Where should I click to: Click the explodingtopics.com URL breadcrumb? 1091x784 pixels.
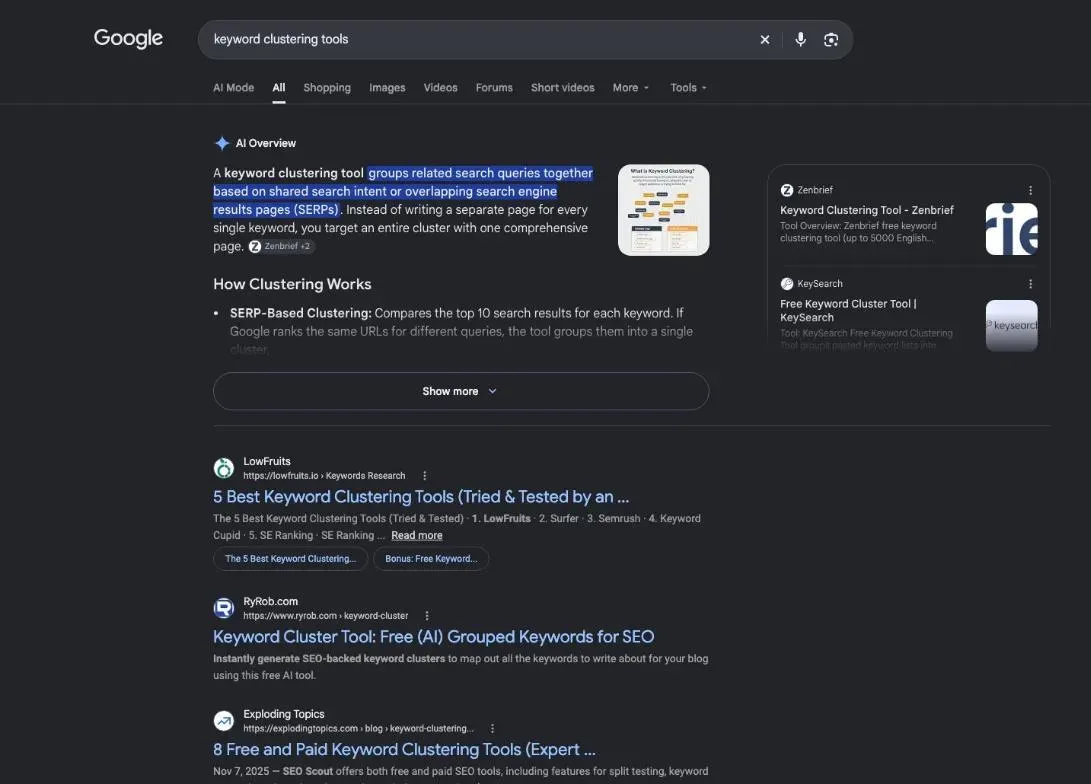pyautogui.click(x=358, y=728)
